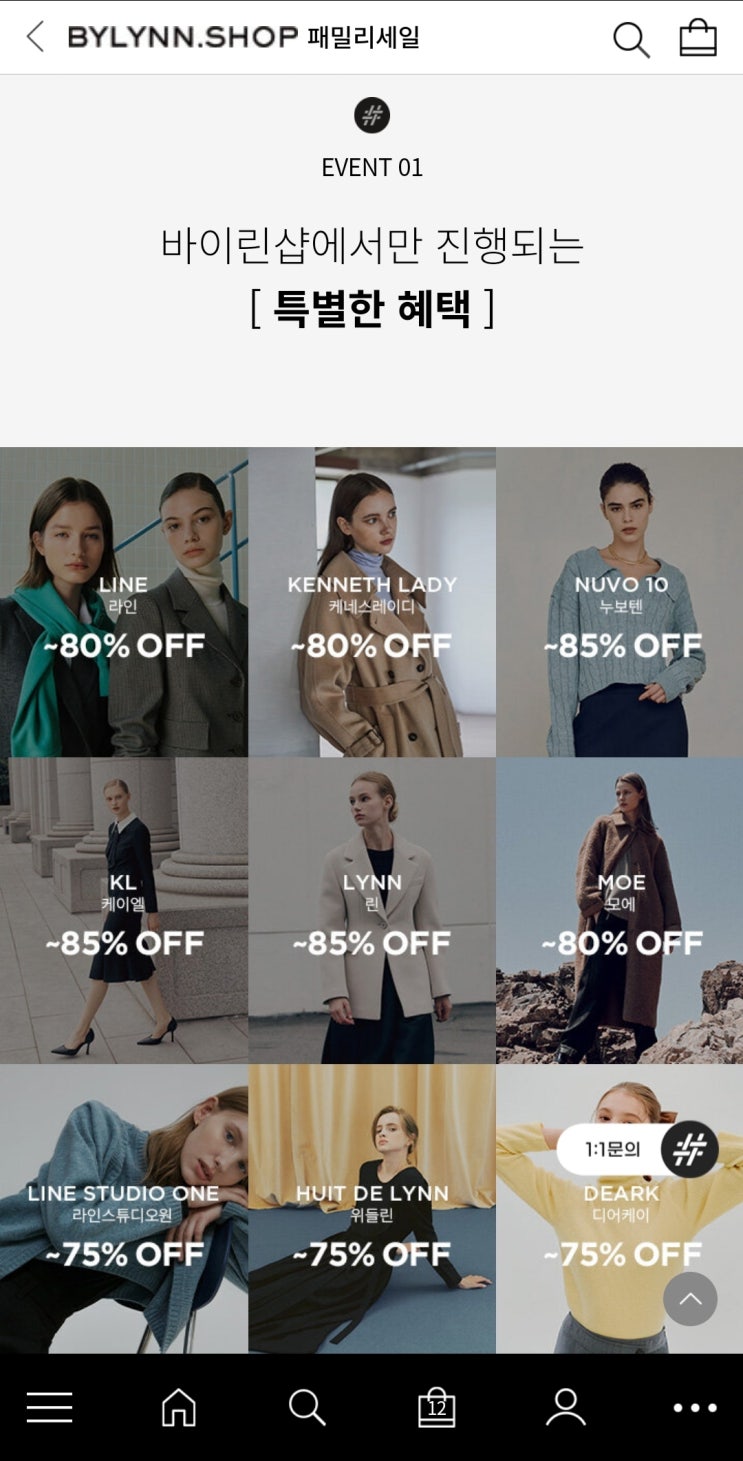Image resolution: width=743 pixels, height=1461 pixels.
Task: Open the bag icon showing 12
Action: [x=436, y=1407]
